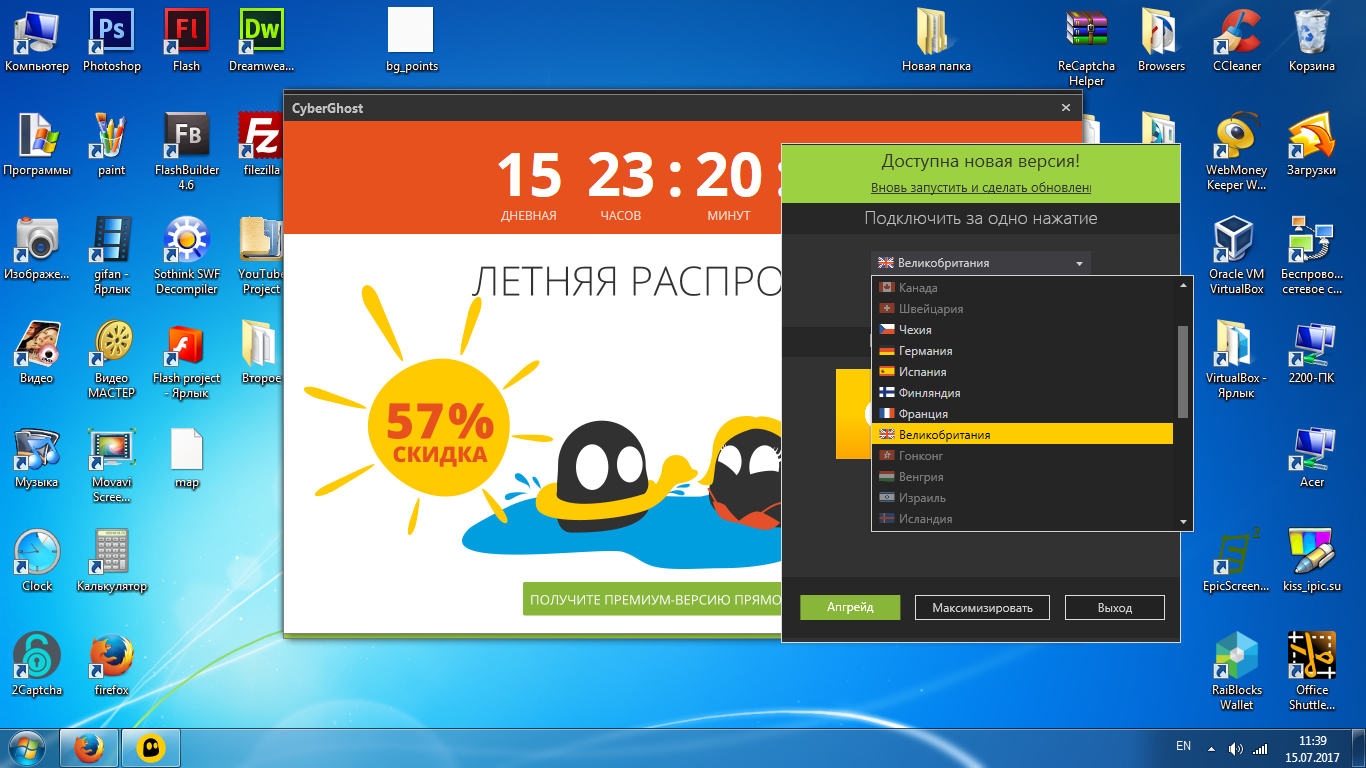Open the Загрузки folder shortcut
This screenshot has height=768, width=1366.
click(1312, 144)
